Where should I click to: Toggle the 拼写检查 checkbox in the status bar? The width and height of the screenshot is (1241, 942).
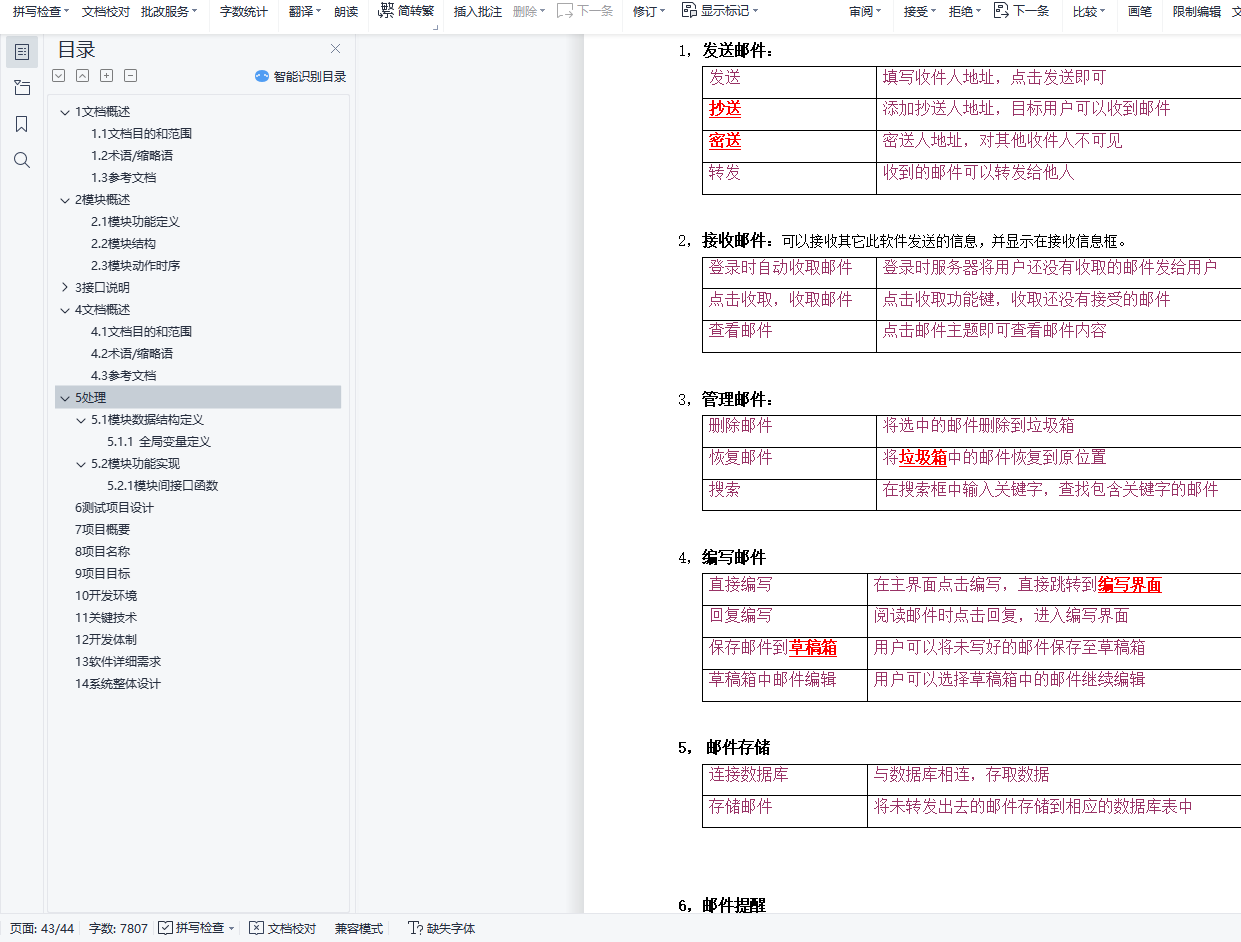coord(165,928)
